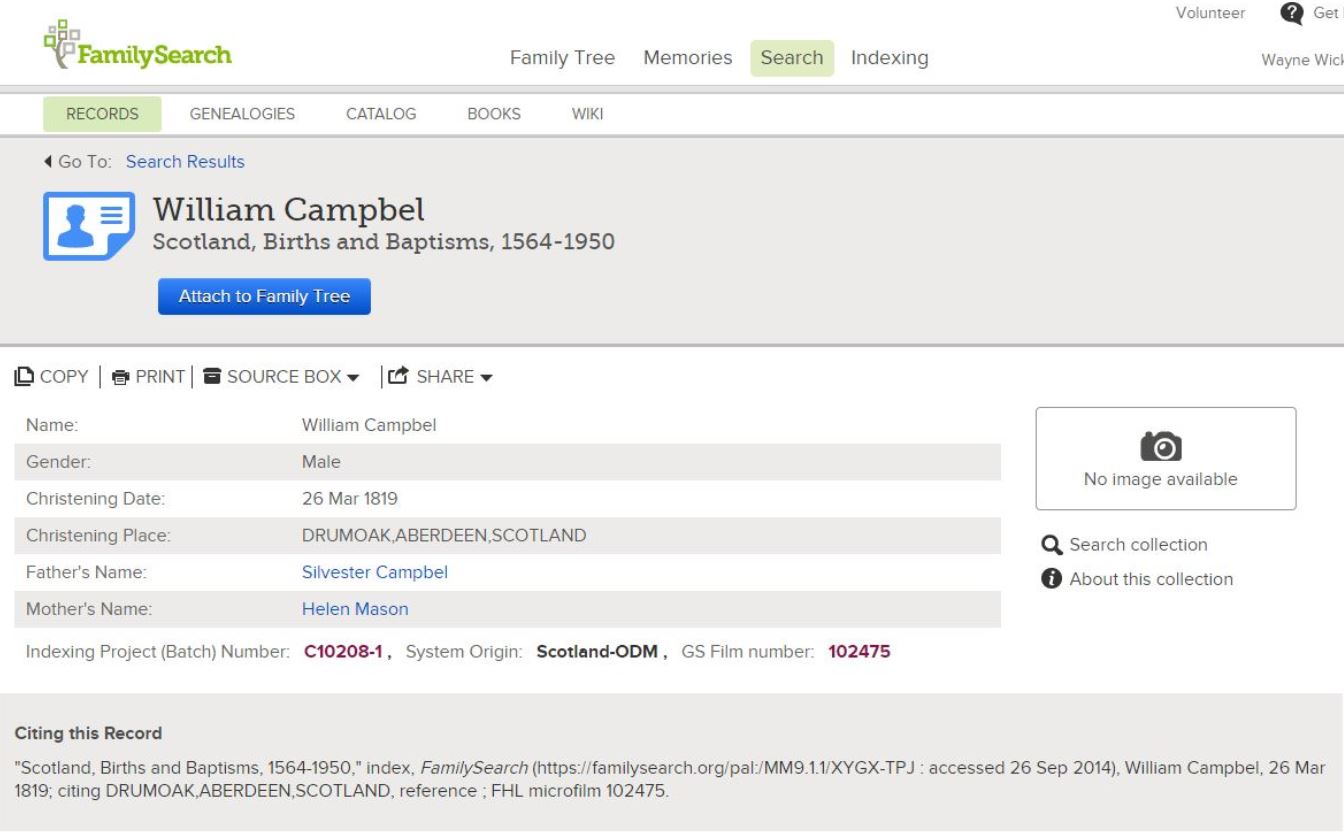Click the magnifier Search collection icon

click(1051, 545)
